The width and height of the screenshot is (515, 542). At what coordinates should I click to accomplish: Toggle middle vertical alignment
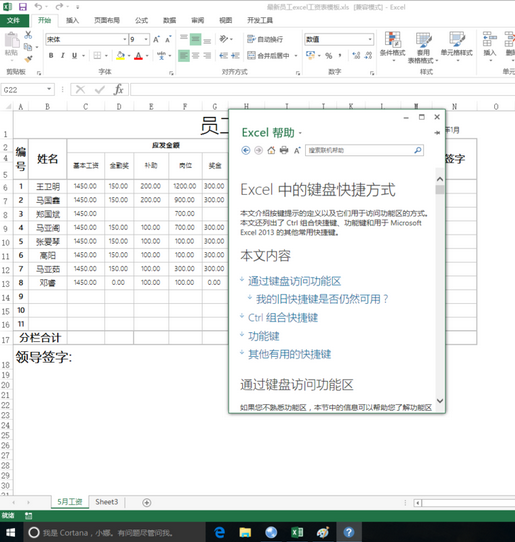point(196,39)
